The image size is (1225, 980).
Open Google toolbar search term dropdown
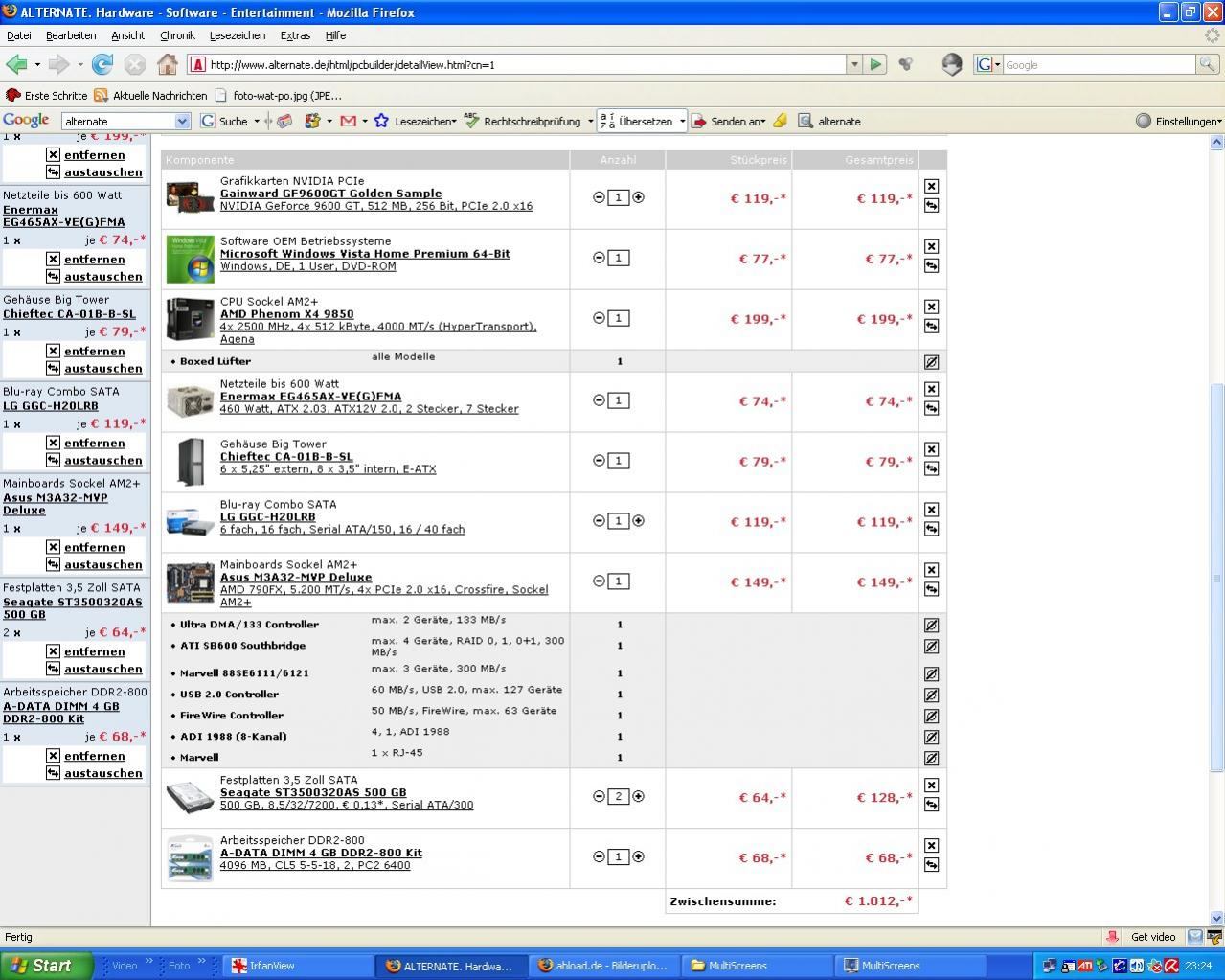tap(182, 122)
